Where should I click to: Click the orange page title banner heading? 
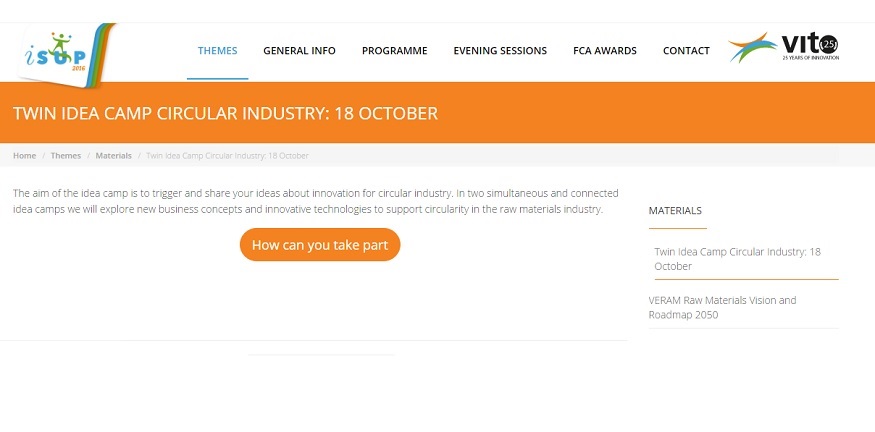(x=225, y=113)
